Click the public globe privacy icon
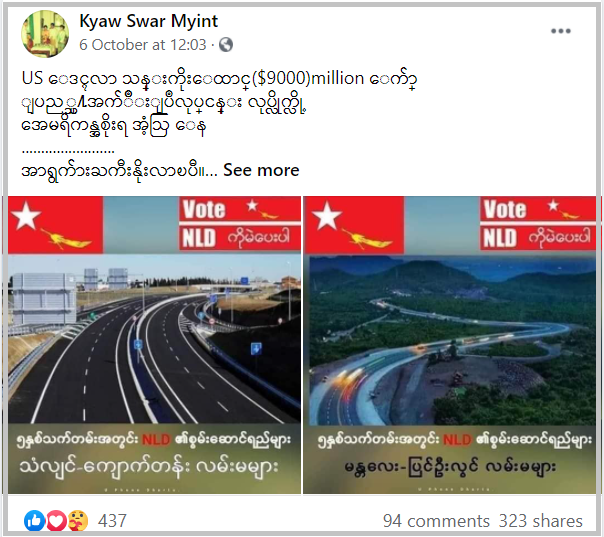Image resolution: width=604 pixels, height=537 pixels. [226, 45]
